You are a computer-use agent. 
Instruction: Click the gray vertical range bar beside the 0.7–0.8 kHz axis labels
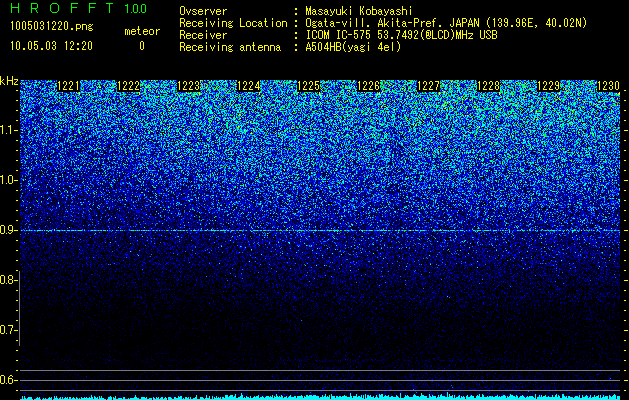(x=19, y=308)
